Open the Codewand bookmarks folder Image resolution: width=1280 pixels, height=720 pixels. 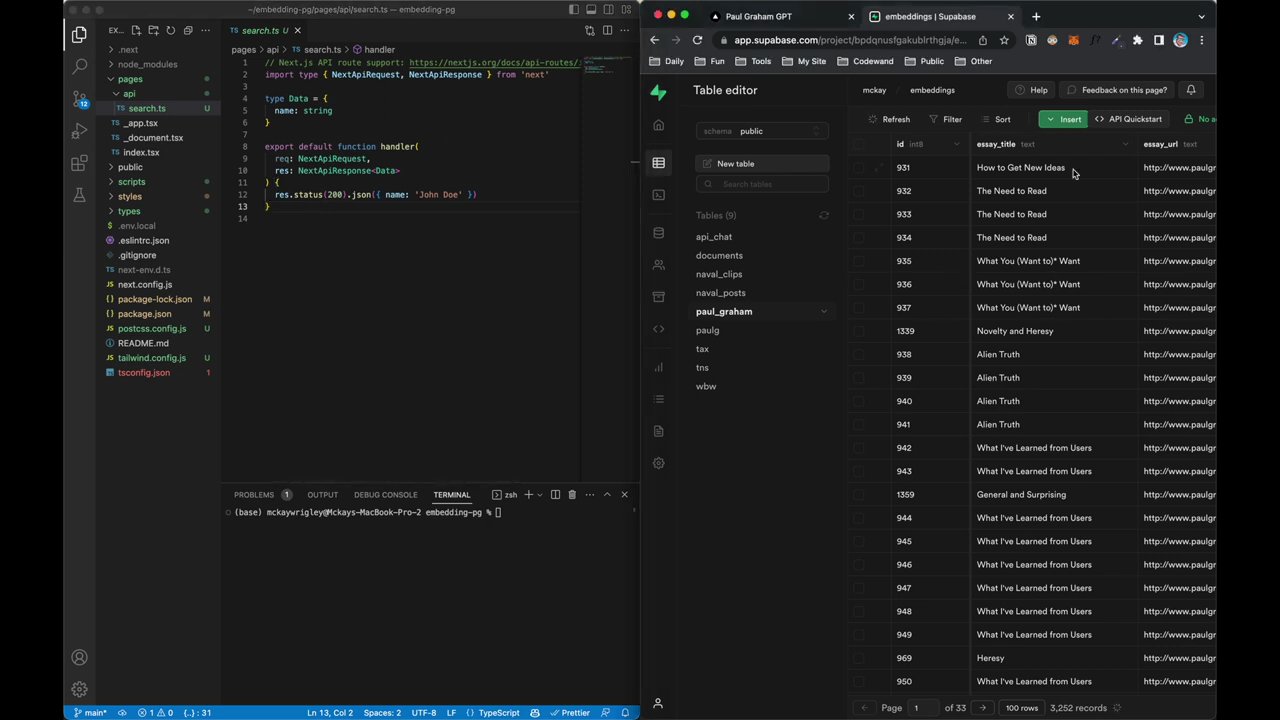tap(865, 61)
